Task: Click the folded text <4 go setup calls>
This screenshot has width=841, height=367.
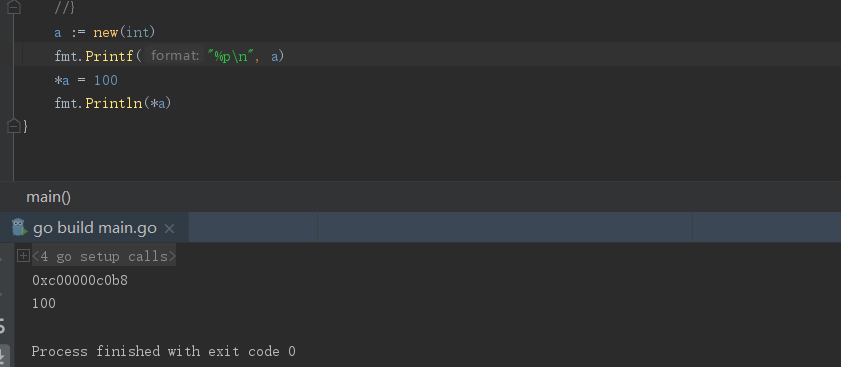Action: (x=104, y=256)
